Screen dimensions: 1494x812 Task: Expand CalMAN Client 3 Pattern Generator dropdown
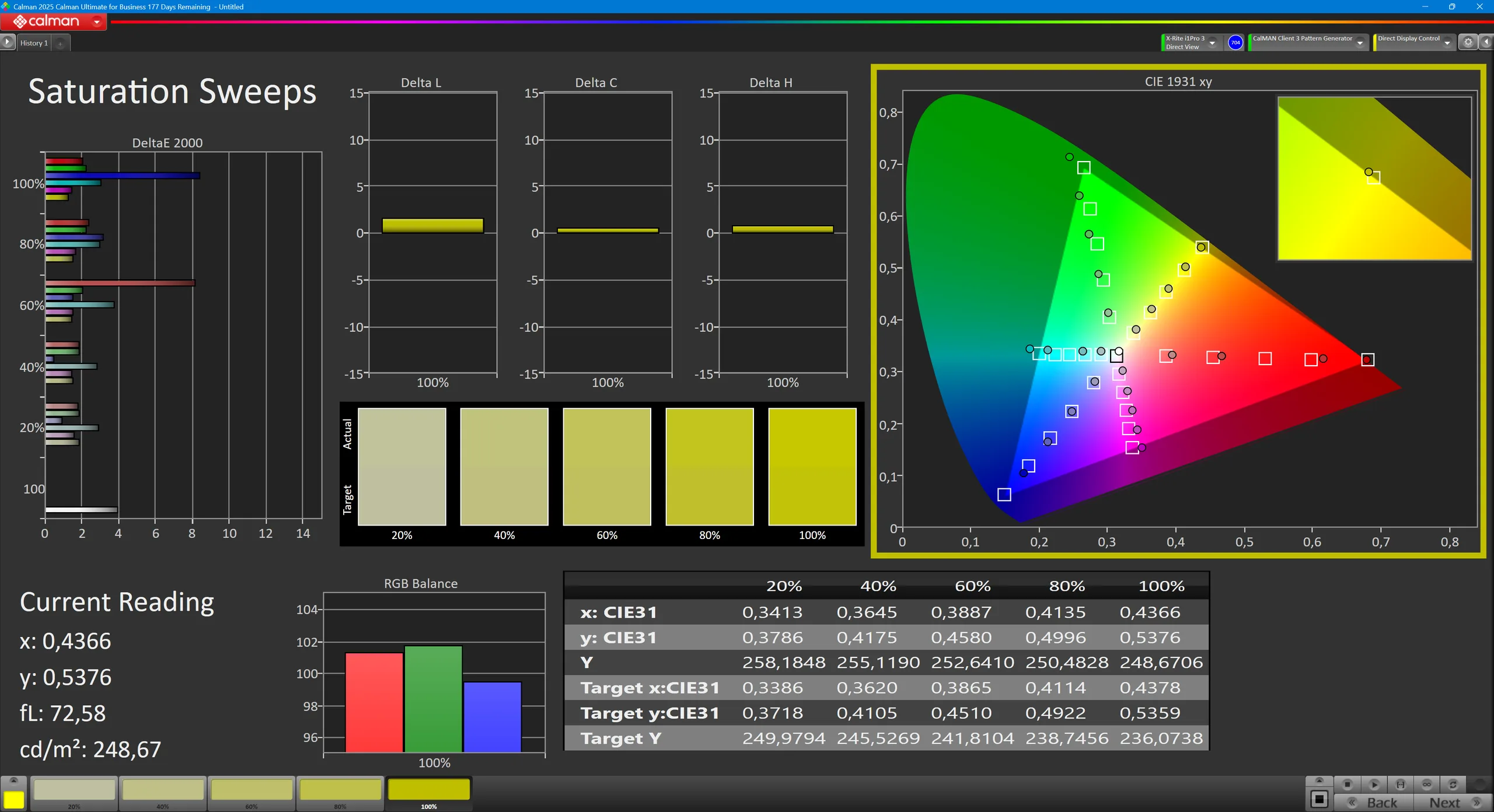click(x=1360, y=43)
